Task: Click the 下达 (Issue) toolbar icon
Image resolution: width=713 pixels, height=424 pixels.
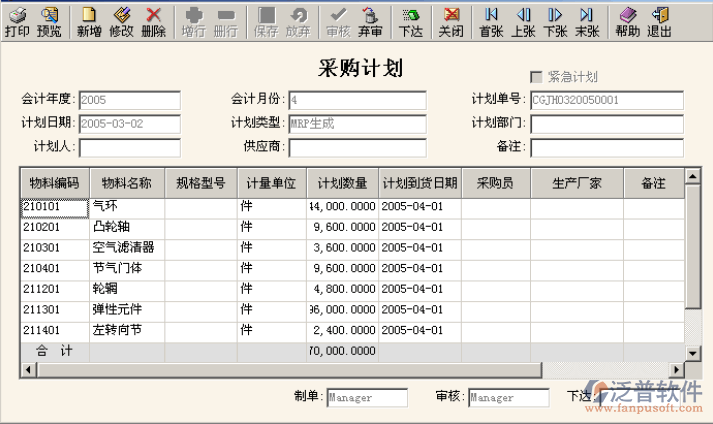Action: click(411, 21)
